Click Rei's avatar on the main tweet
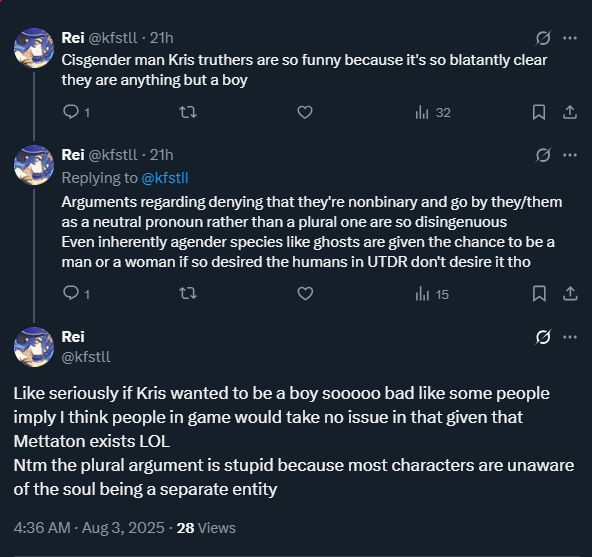Screen dimensions: 592x557 click(34, 347)
